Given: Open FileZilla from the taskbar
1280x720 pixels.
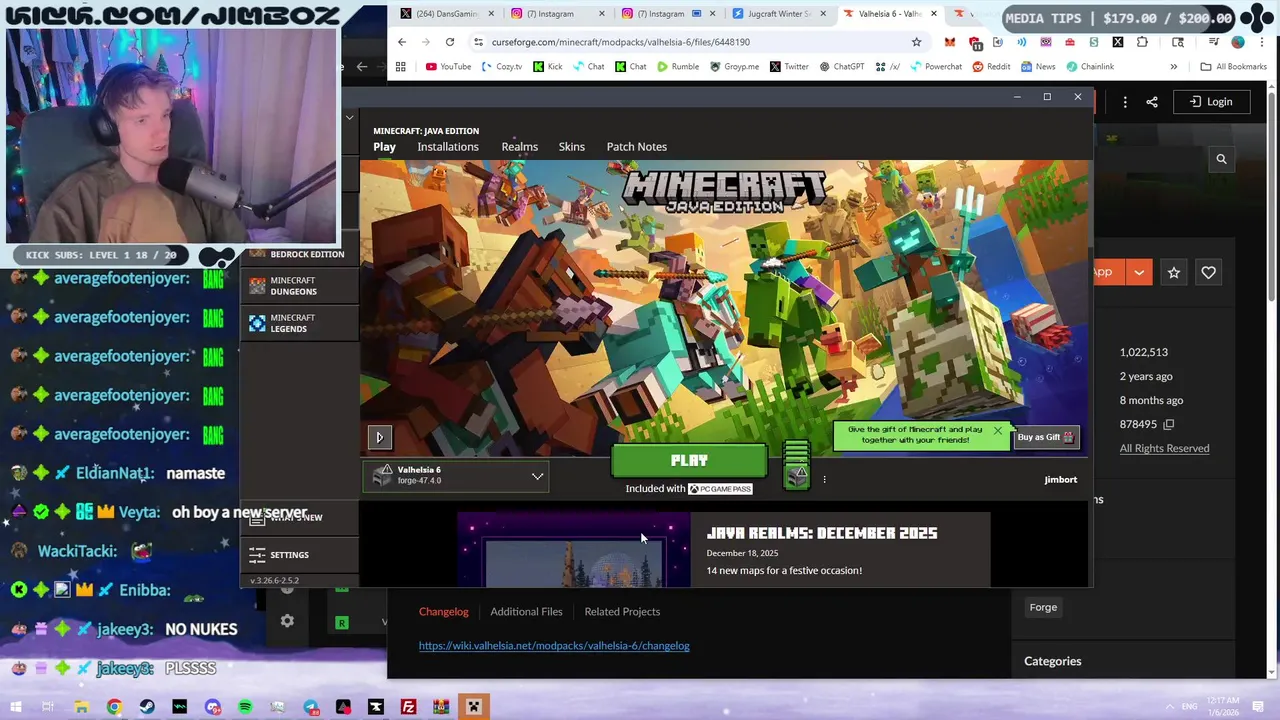Looking at the screenshot, I should point(408,707).
